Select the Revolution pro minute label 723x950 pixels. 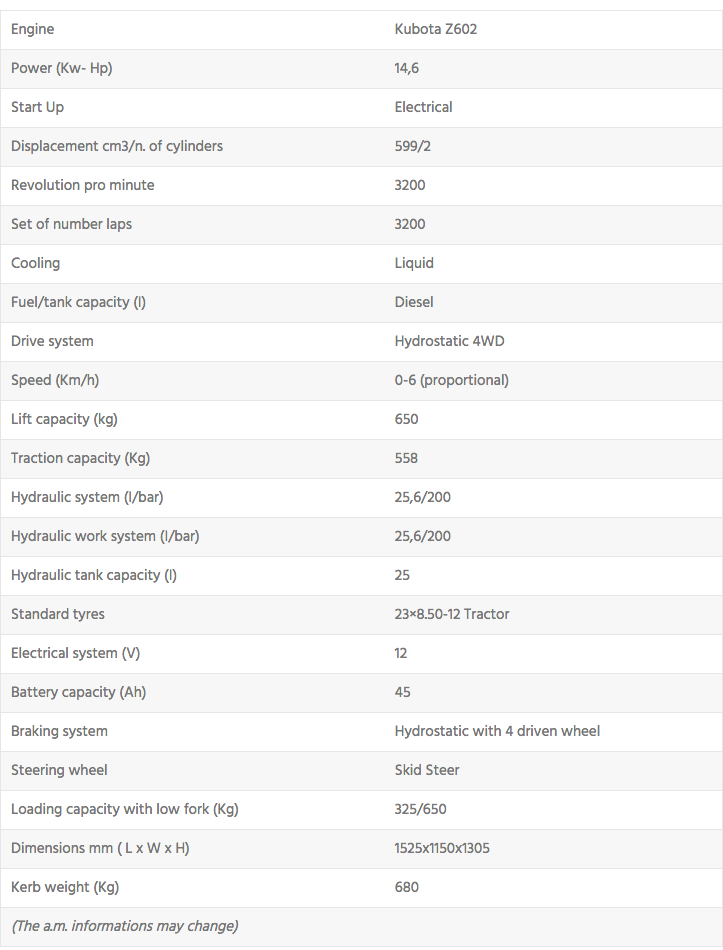pyautogui.click(x=83, y=185)
